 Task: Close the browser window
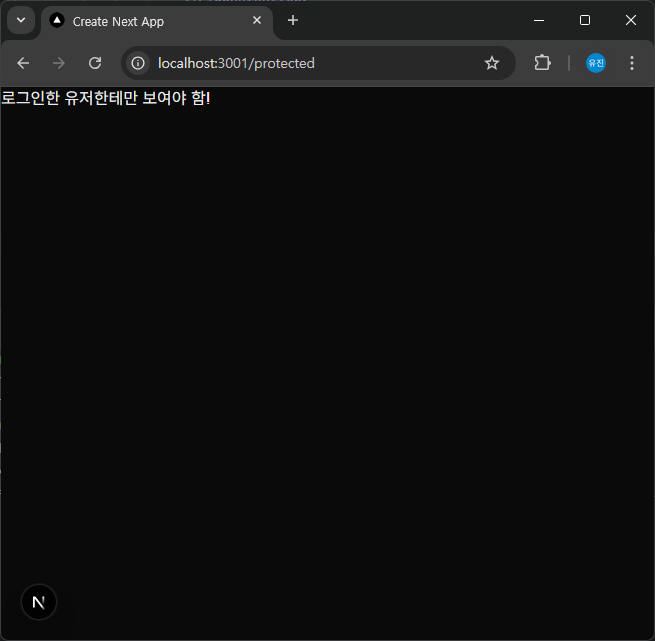pyautogui.click(x=631, y=20)
